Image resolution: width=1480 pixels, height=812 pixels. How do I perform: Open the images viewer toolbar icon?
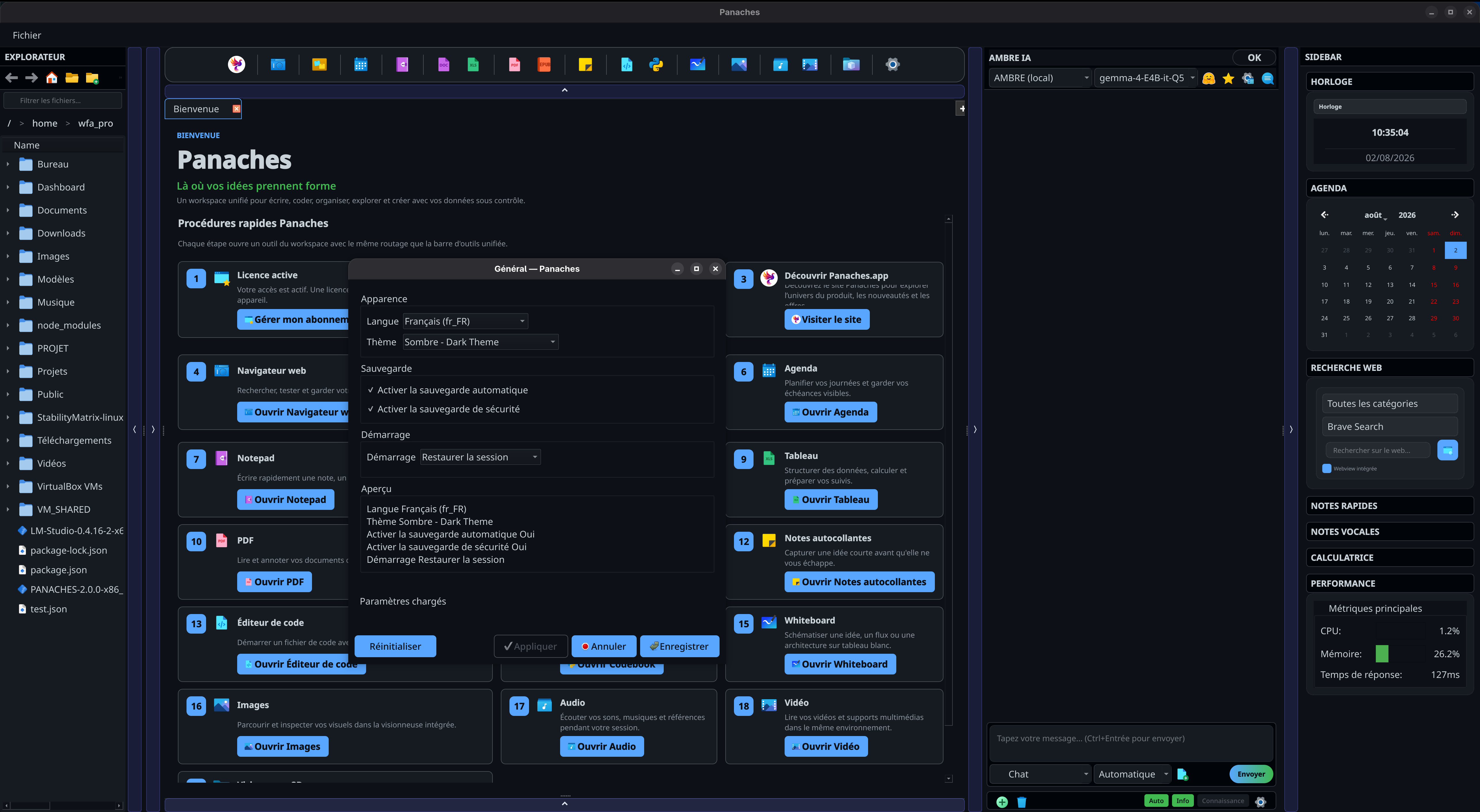pos(739,64)
